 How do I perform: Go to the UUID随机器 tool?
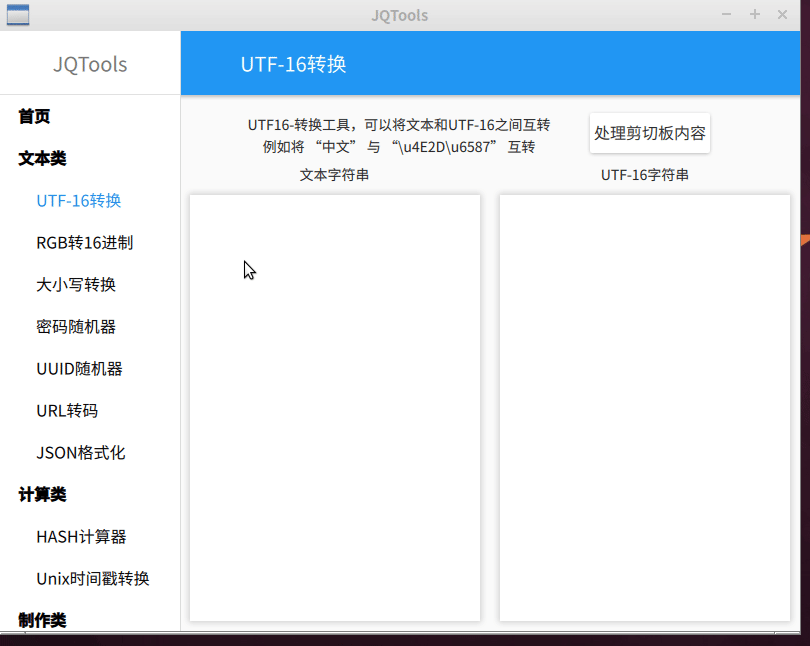pos(80,369)
